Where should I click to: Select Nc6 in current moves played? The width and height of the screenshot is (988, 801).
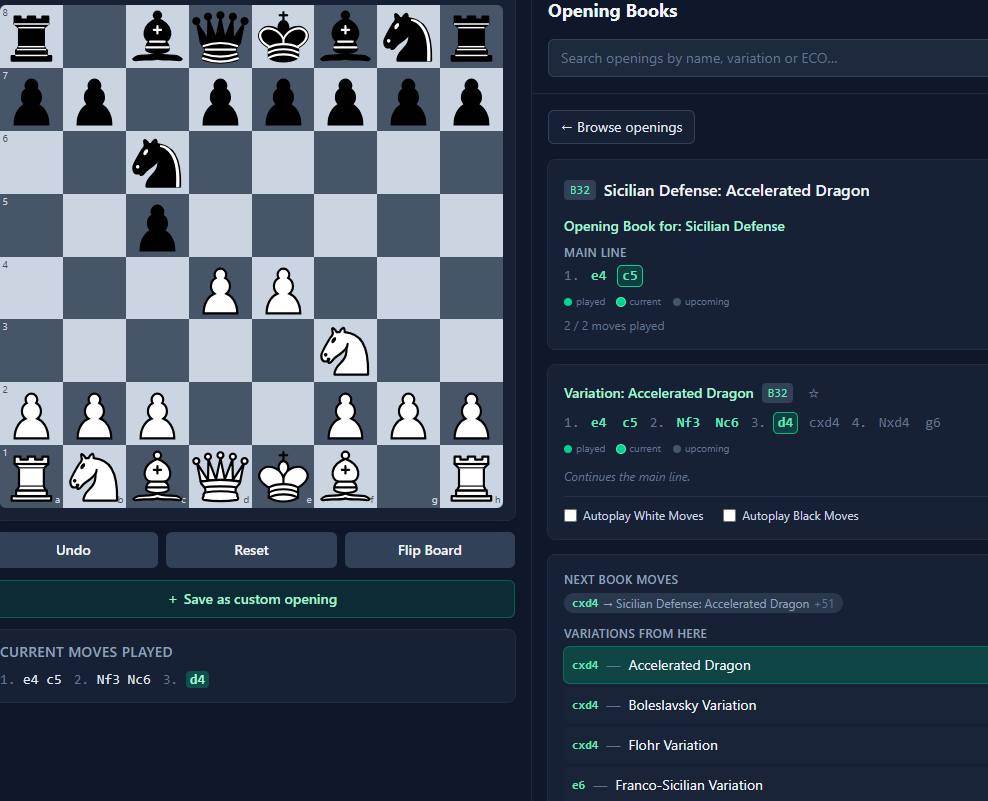point(139,679)
